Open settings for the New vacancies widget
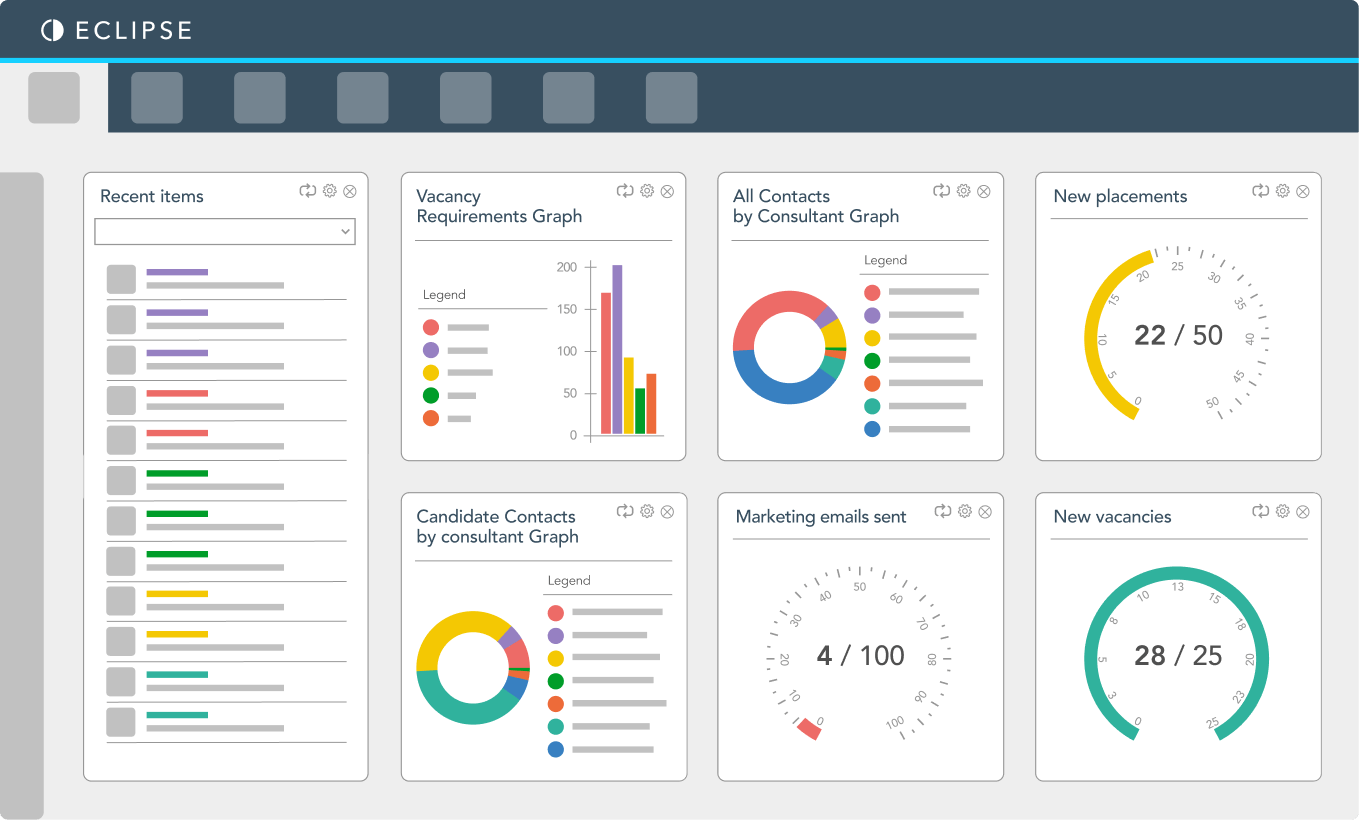Screen dimensions: 1360x820 pos(1281,511)
